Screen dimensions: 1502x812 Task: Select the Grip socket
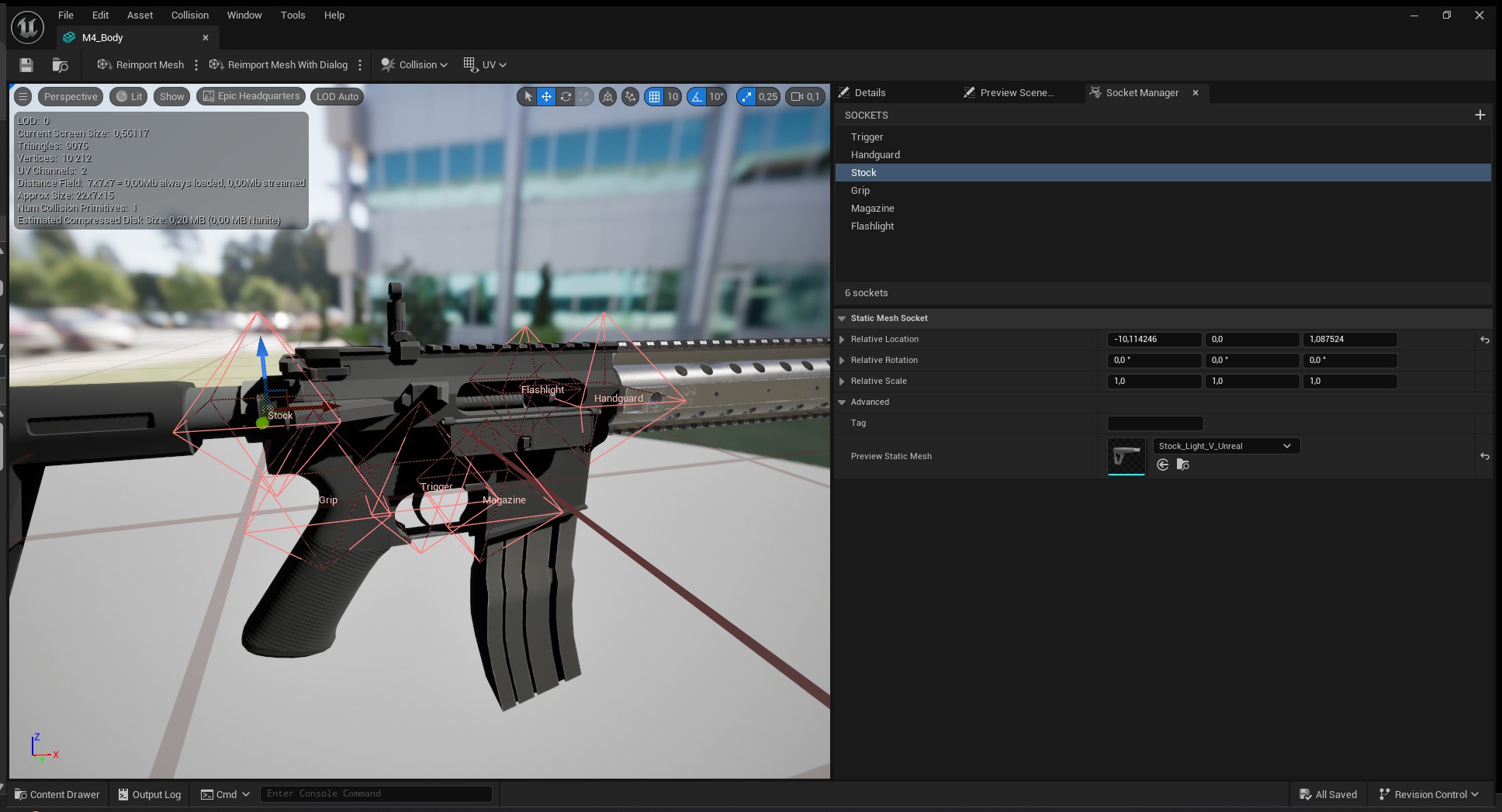[1163, 190]
